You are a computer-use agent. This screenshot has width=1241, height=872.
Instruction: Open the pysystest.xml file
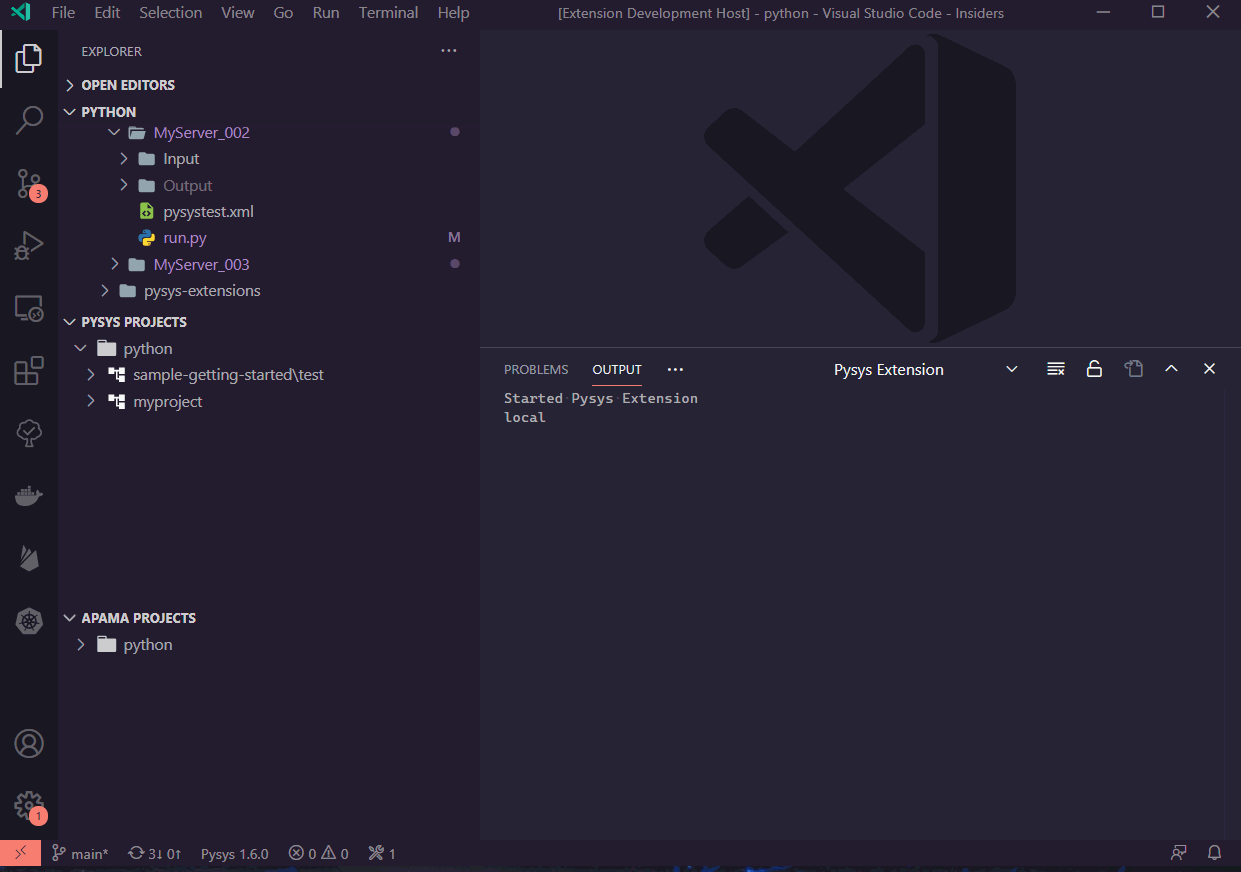click(208, 212)
